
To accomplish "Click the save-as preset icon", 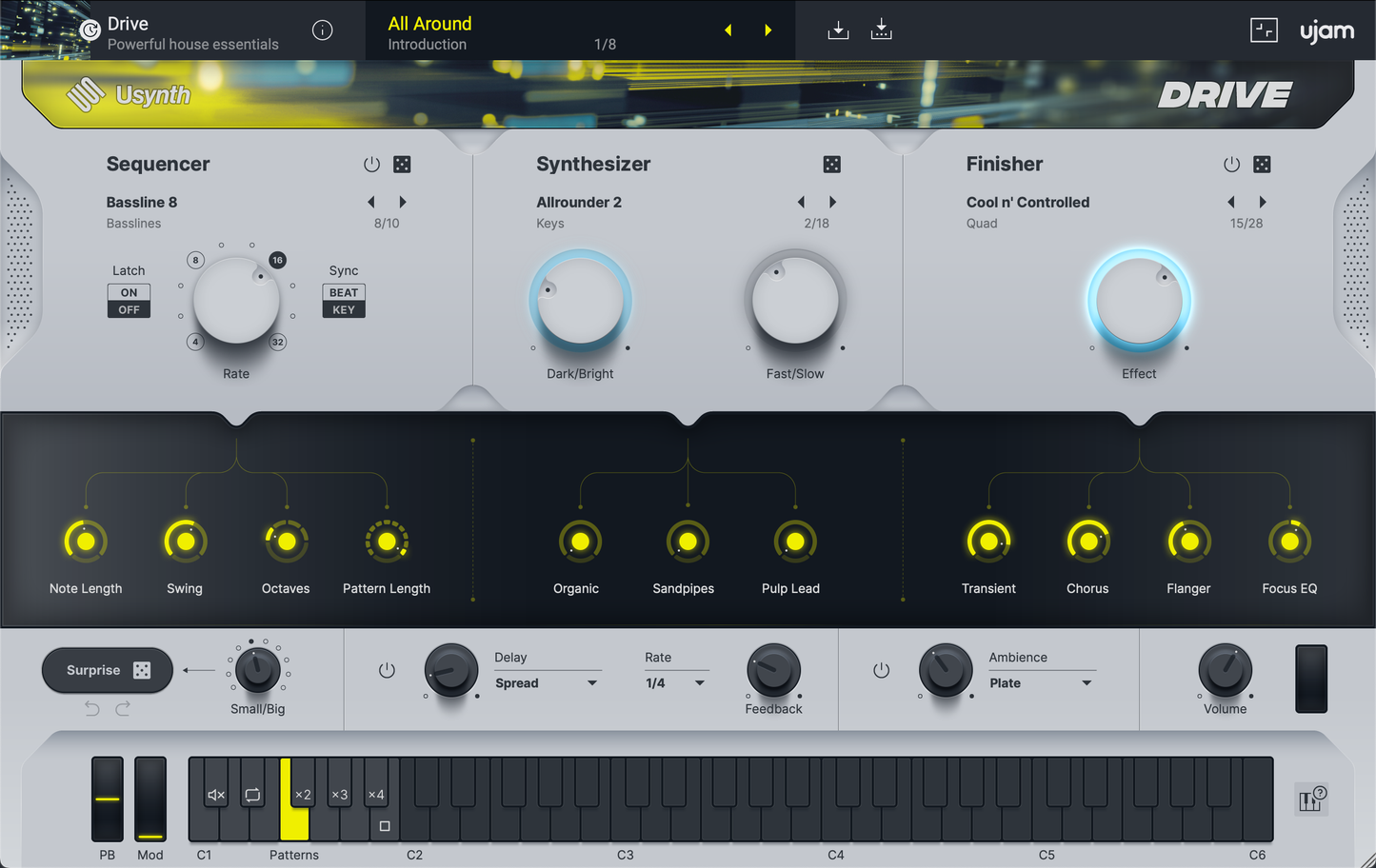I will tap(882, 30).
